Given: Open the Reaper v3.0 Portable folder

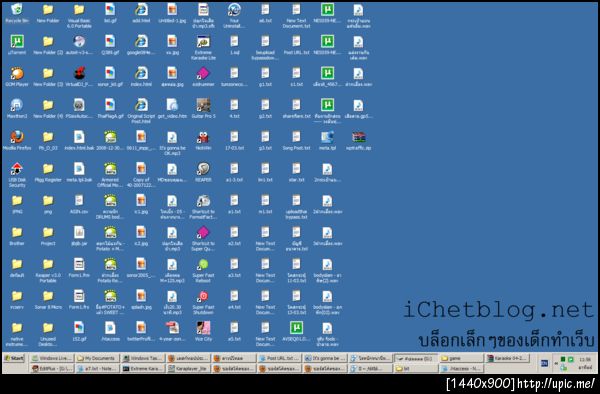Looking at the screenshot, I should [48, 270].
